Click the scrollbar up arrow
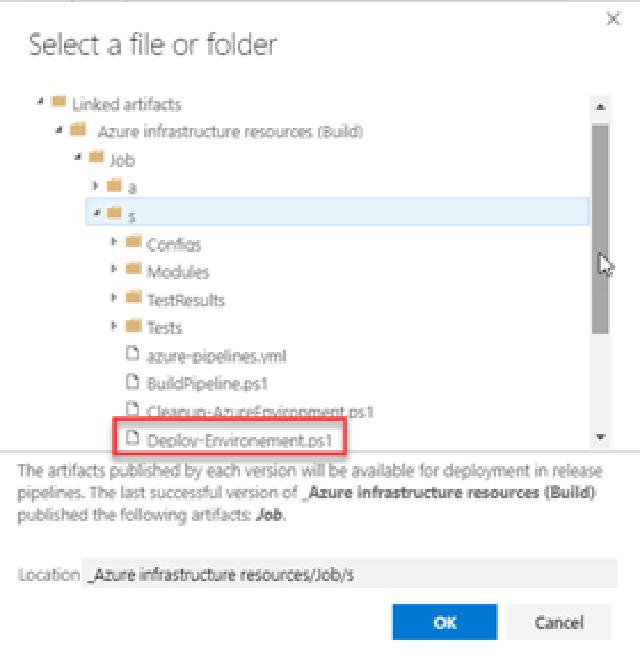This screenshot has height=670, width=640. [x=601, y=107]
